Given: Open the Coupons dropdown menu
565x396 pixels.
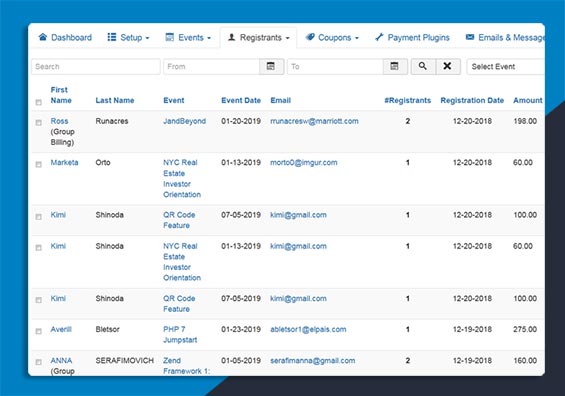Looking at the screenshot, I should (332, 37).
